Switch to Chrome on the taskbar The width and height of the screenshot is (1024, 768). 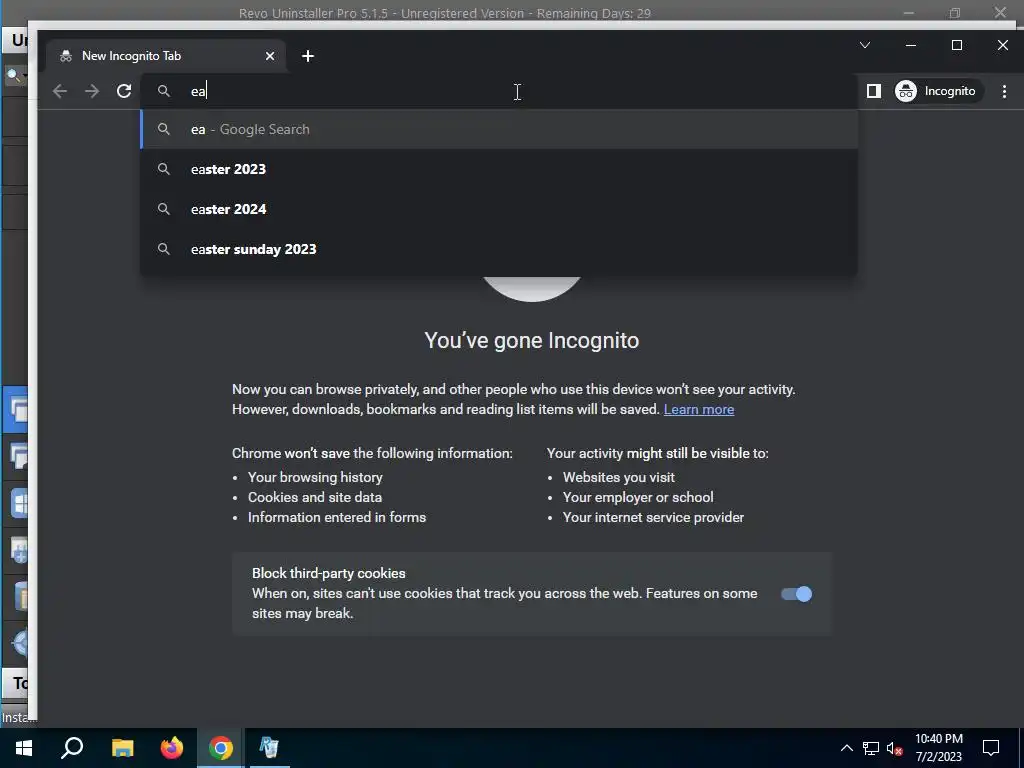[221, 748]
